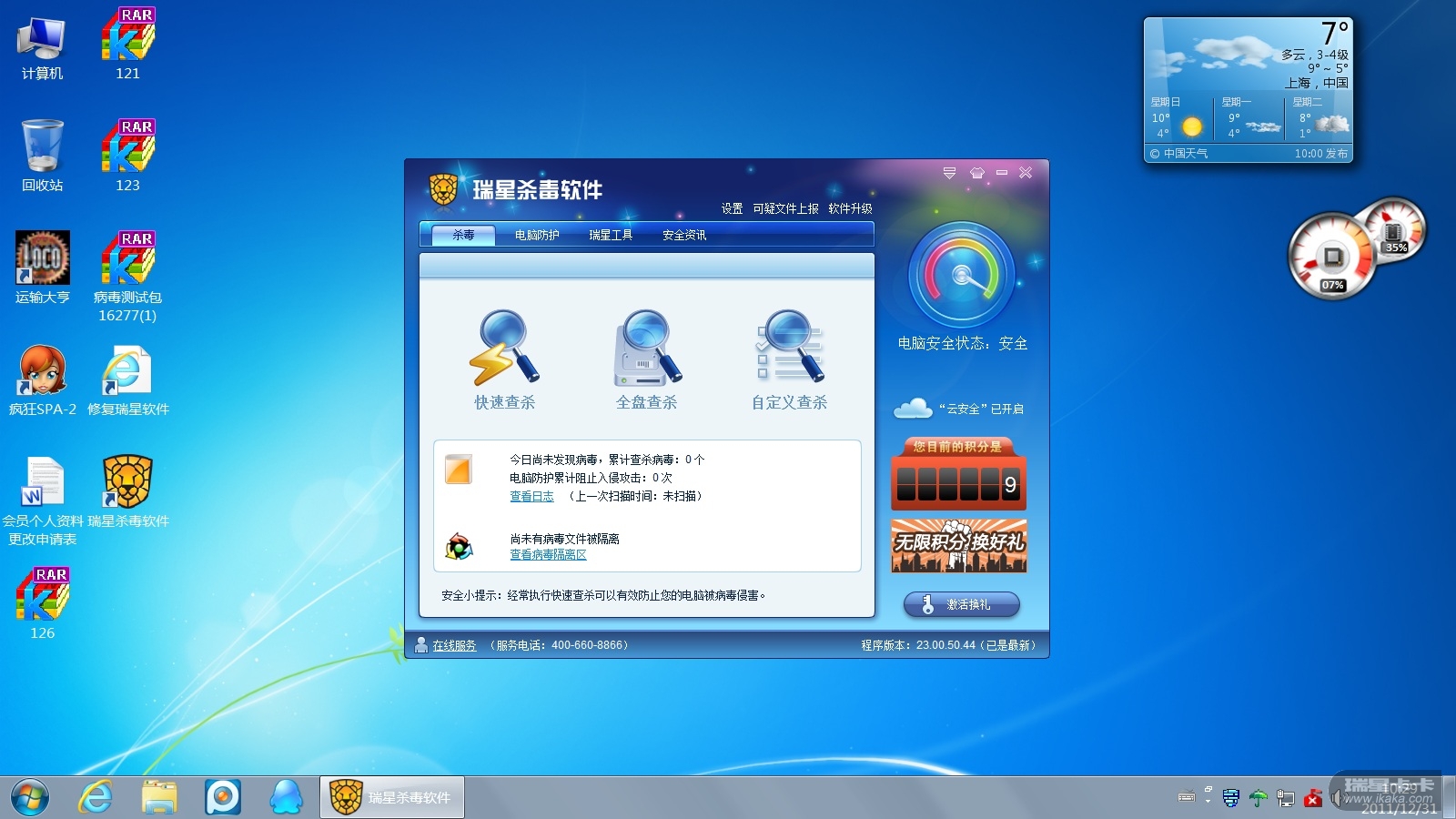The image size is (1456, 819).
Task: Click the weather gadget current temperature
Action: (1335, 34)
